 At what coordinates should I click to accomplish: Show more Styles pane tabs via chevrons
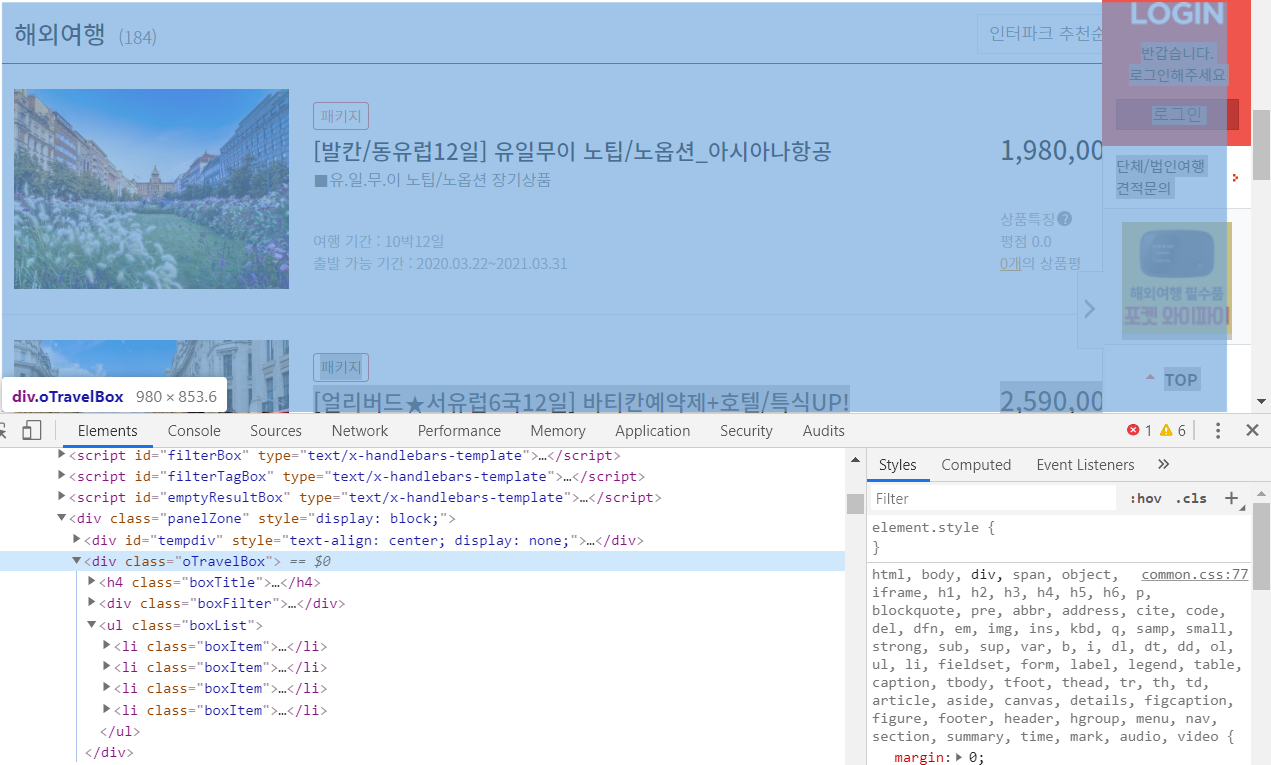(x=1163, y=464)
